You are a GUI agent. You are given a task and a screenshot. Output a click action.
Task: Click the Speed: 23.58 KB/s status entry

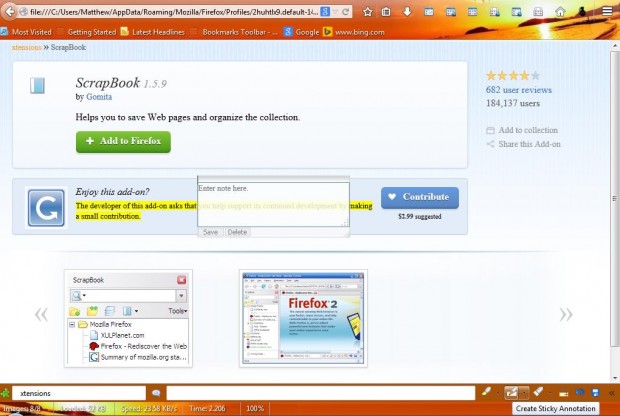click(x=149, y=408)
